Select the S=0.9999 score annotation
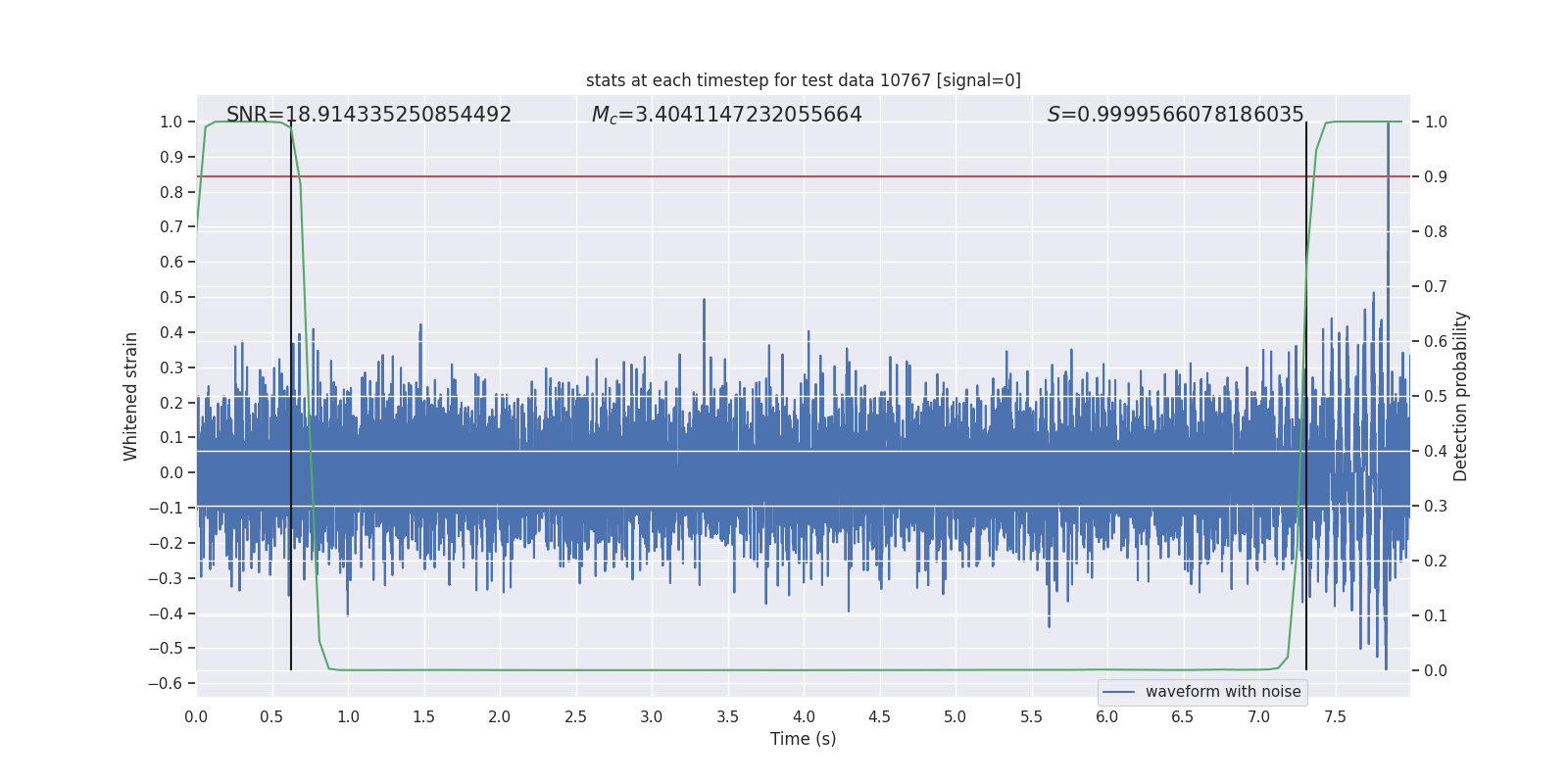The height and width of the screenshot is (784, 1568). (1175, 115)
